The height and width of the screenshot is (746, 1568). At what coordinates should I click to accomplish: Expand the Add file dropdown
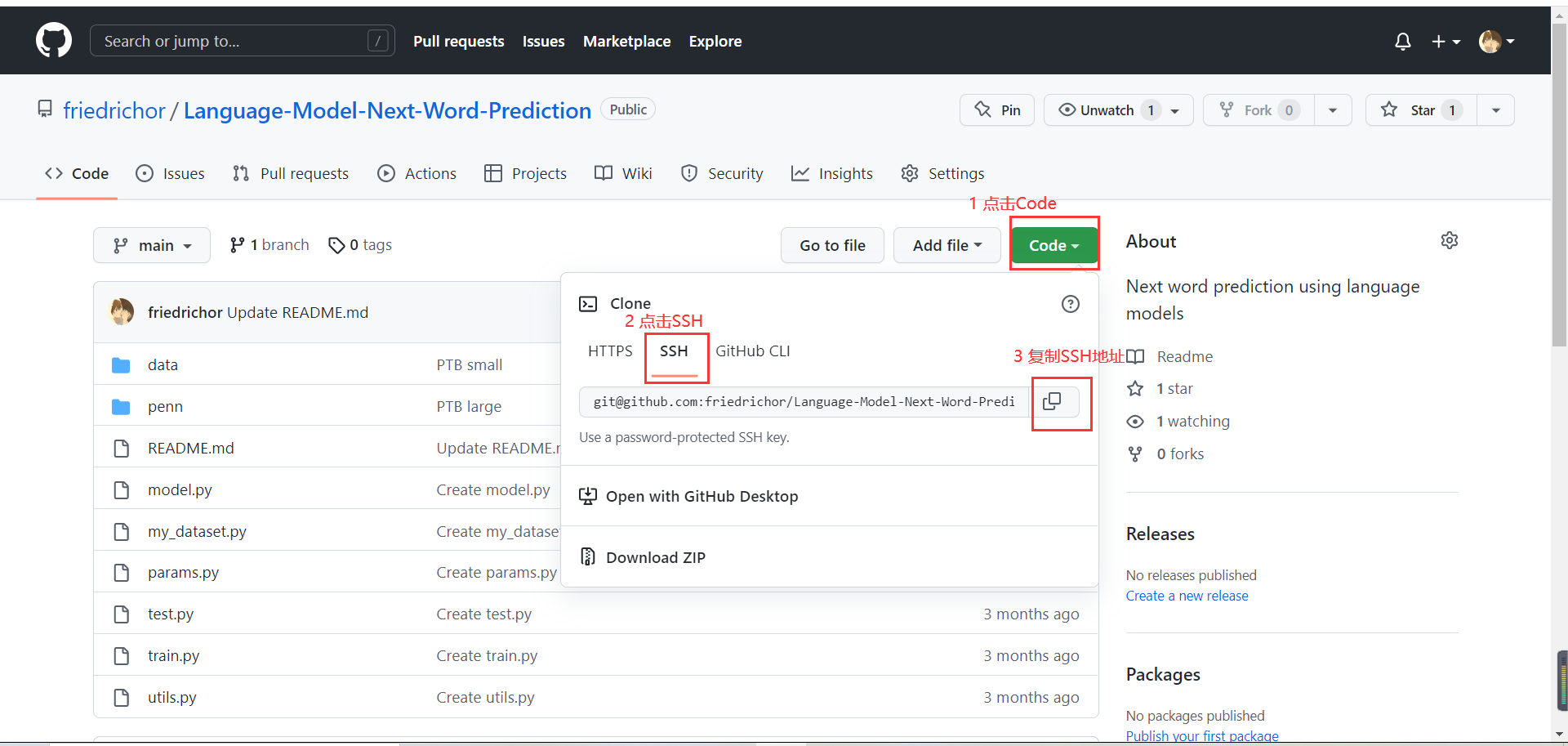pos(947,245)
